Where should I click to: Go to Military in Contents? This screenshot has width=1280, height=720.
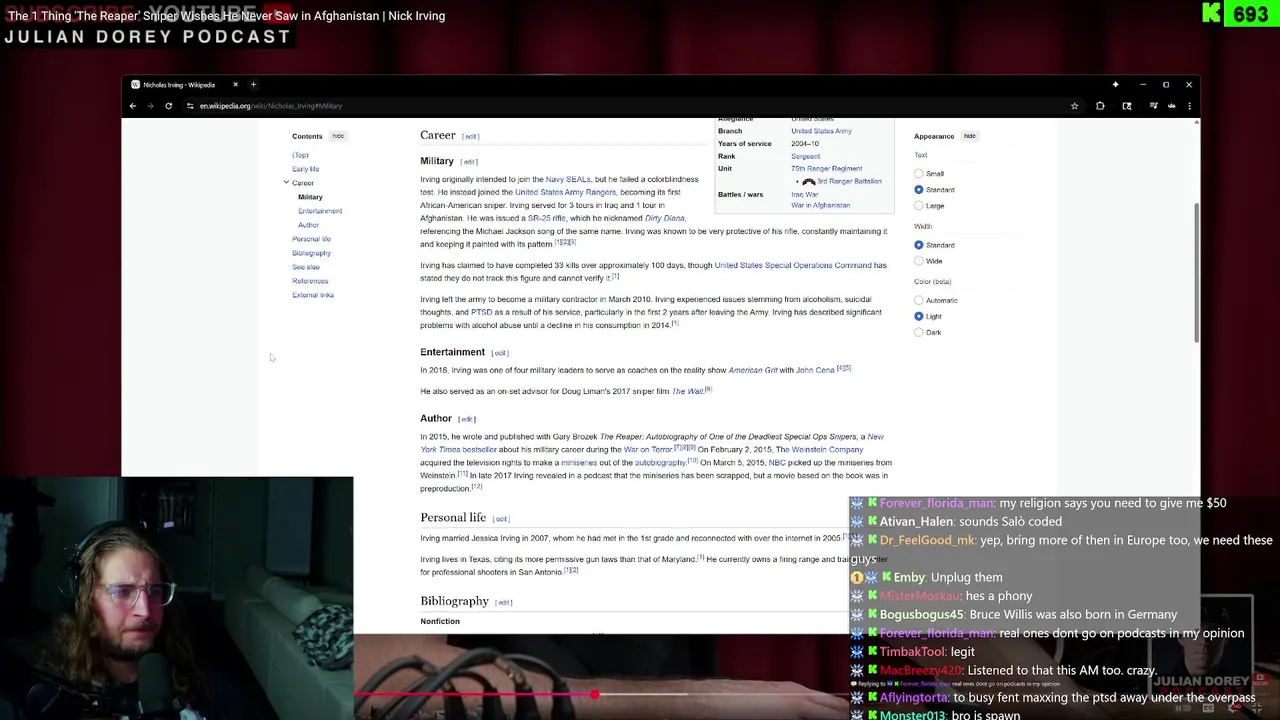click(x=310, y=197)
